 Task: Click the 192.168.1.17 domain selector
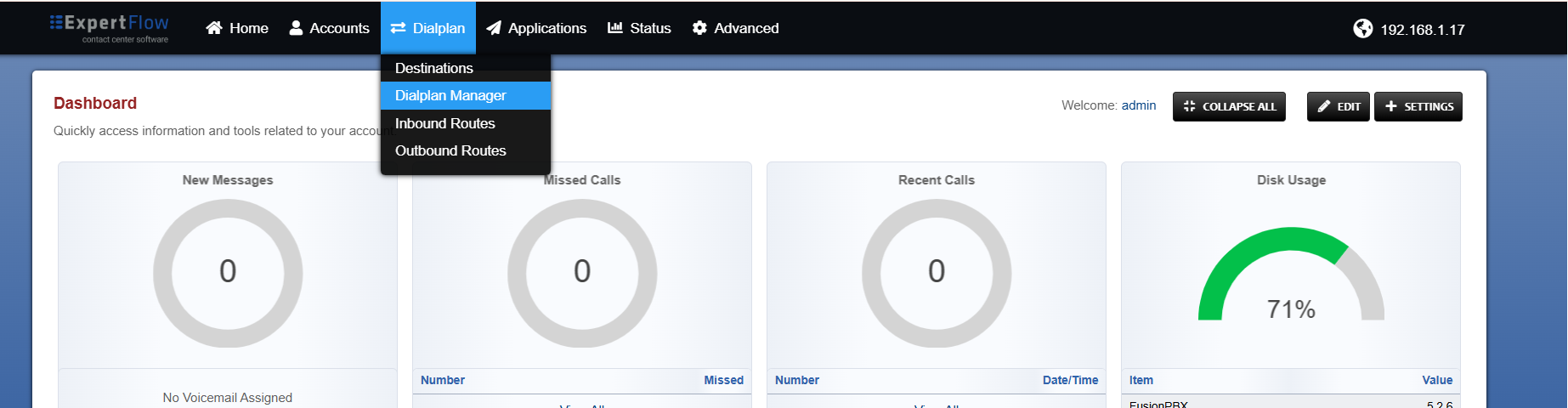(1408, 29)
